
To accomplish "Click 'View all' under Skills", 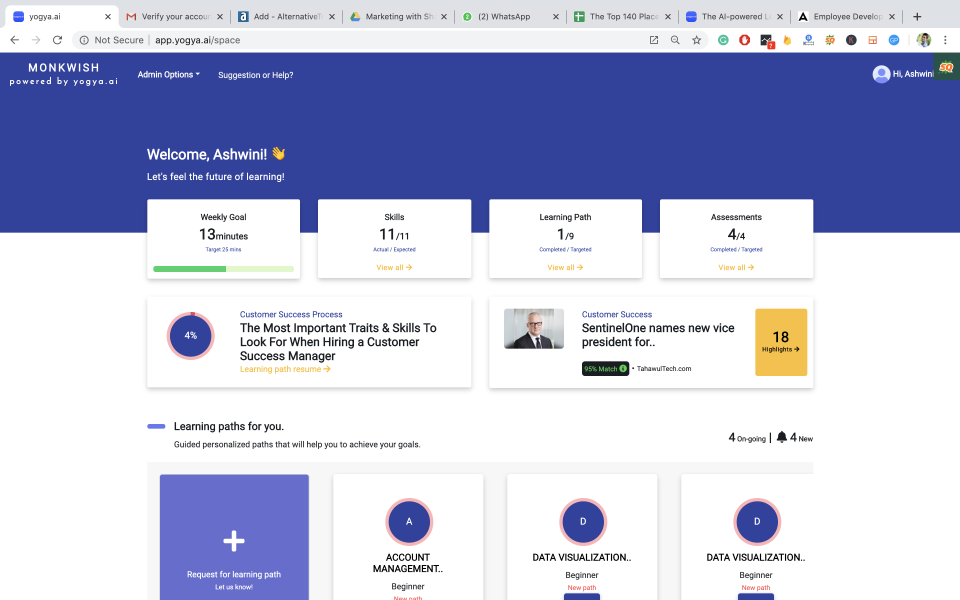I will coord(393,267).
